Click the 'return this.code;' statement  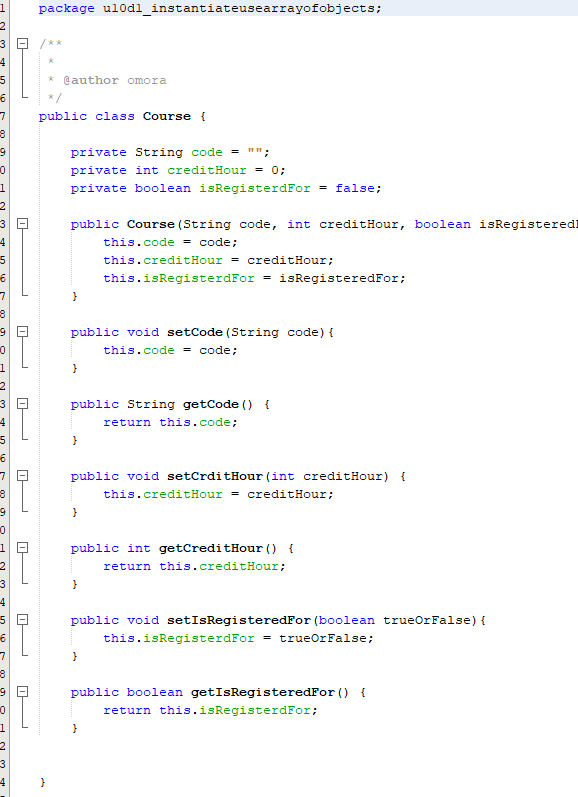tap(170, 422)
